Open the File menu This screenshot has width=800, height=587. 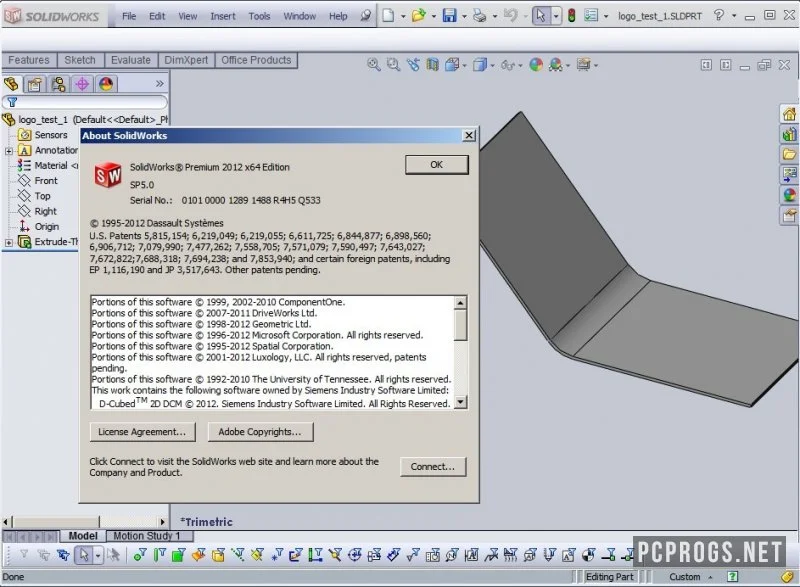click(129, 16)
